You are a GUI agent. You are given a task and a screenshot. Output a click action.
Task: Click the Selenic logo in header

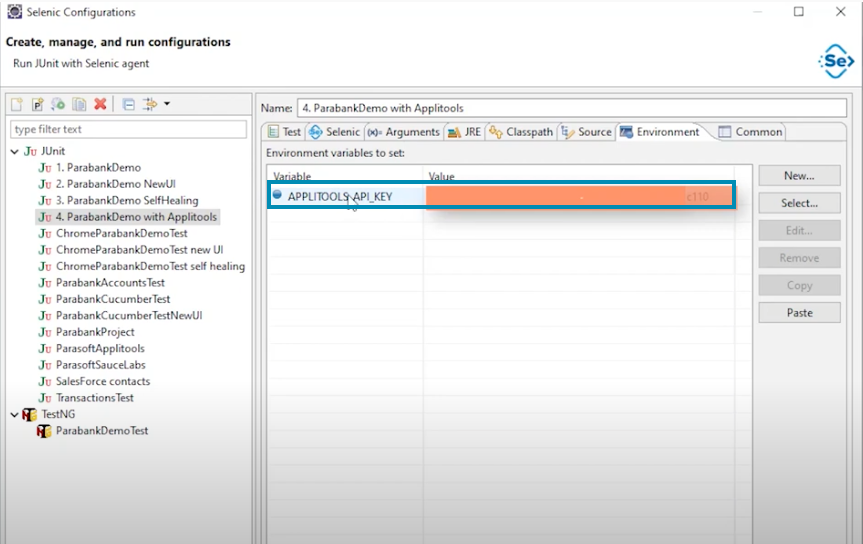[x=835, y=62]
